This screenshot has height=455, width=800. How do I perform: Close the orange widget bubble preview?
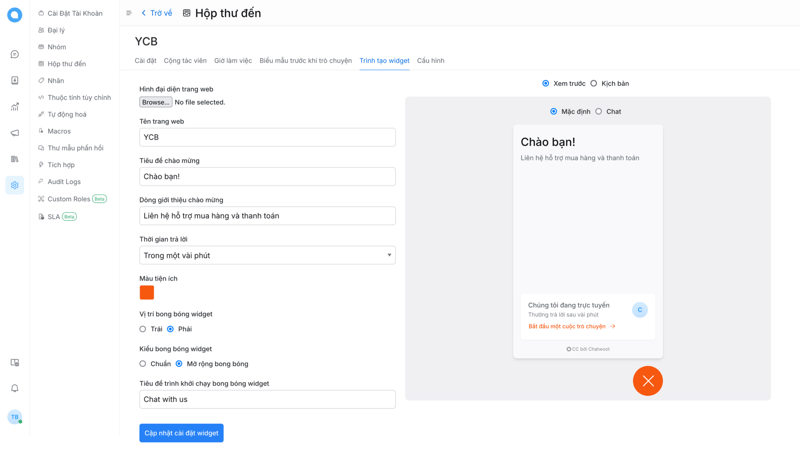[x=647, y=381]
